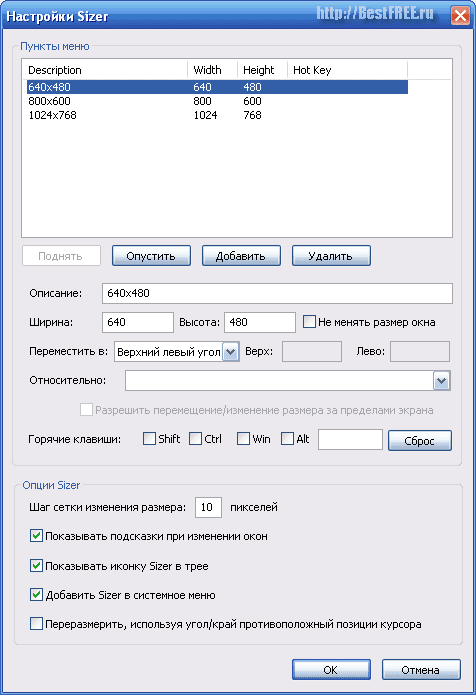Click the grid step size field
Viewport: 476px width, 695px height.
[208, 507]
